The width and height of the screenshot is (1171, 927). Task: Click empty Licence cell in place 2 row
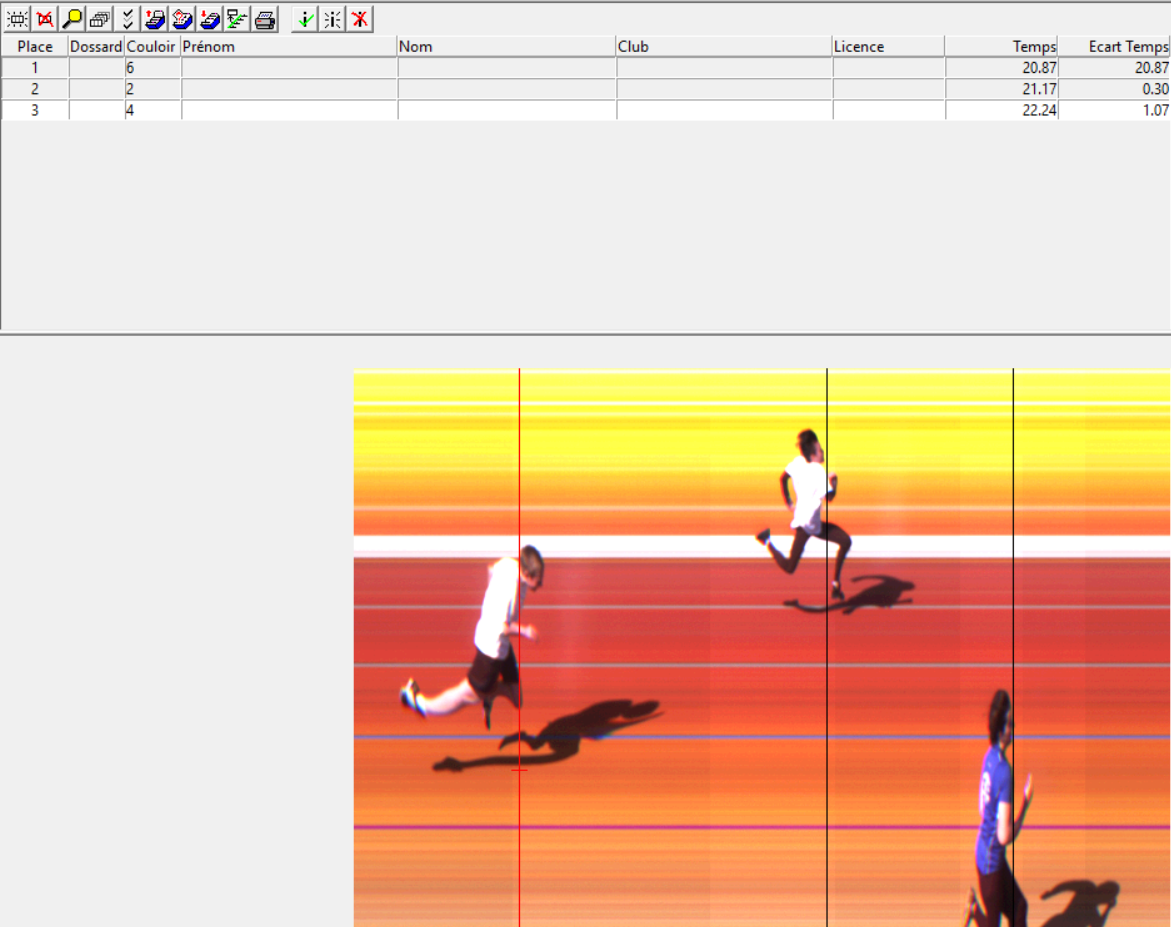point(889,89)
